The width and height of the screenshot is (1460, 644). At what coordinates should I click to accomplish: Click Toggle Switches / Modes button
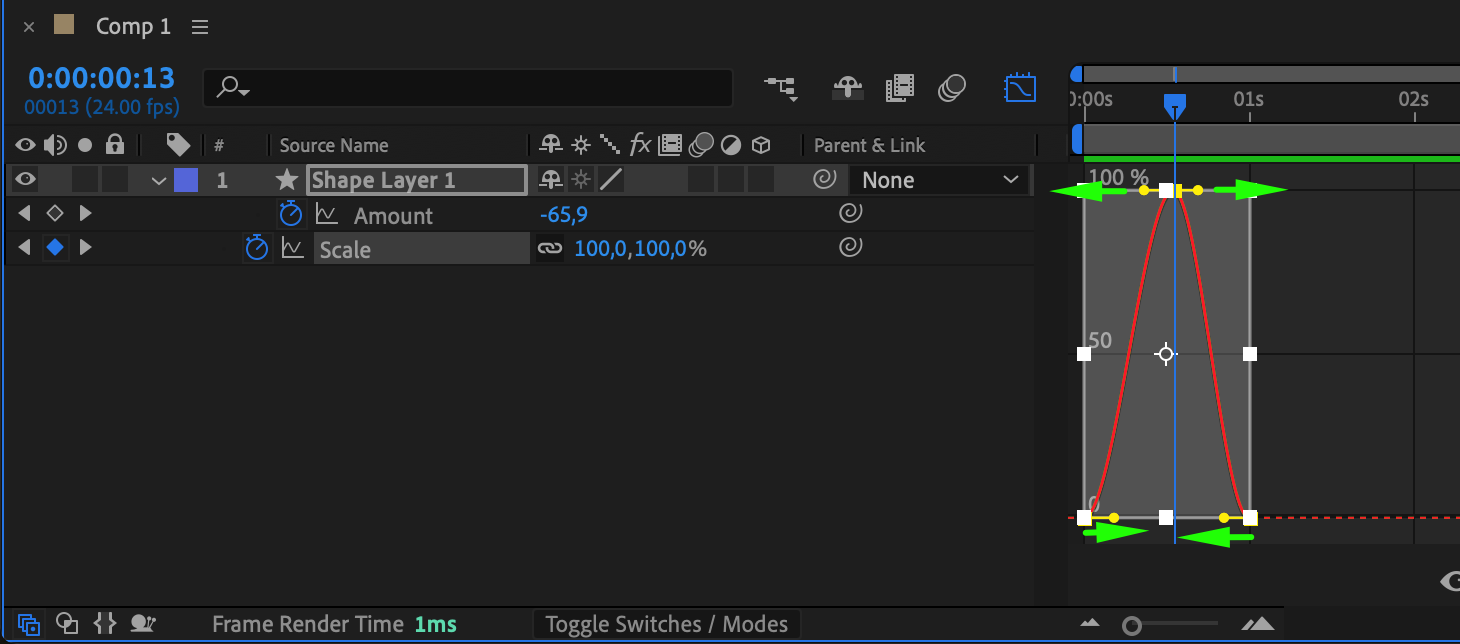tap(666, 625)
